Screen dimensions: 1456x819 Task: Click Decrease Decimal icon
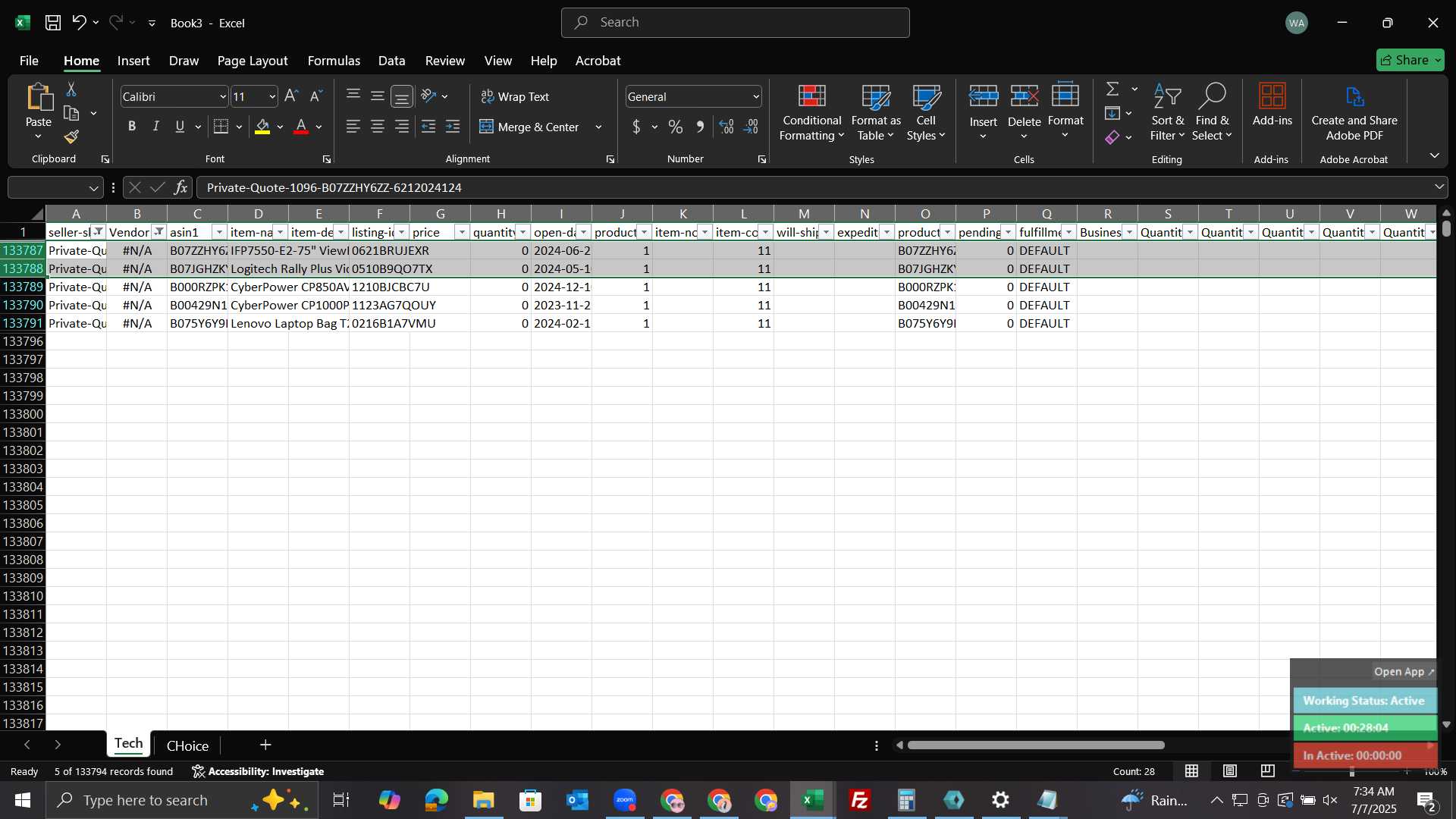[x=752, y=127]
